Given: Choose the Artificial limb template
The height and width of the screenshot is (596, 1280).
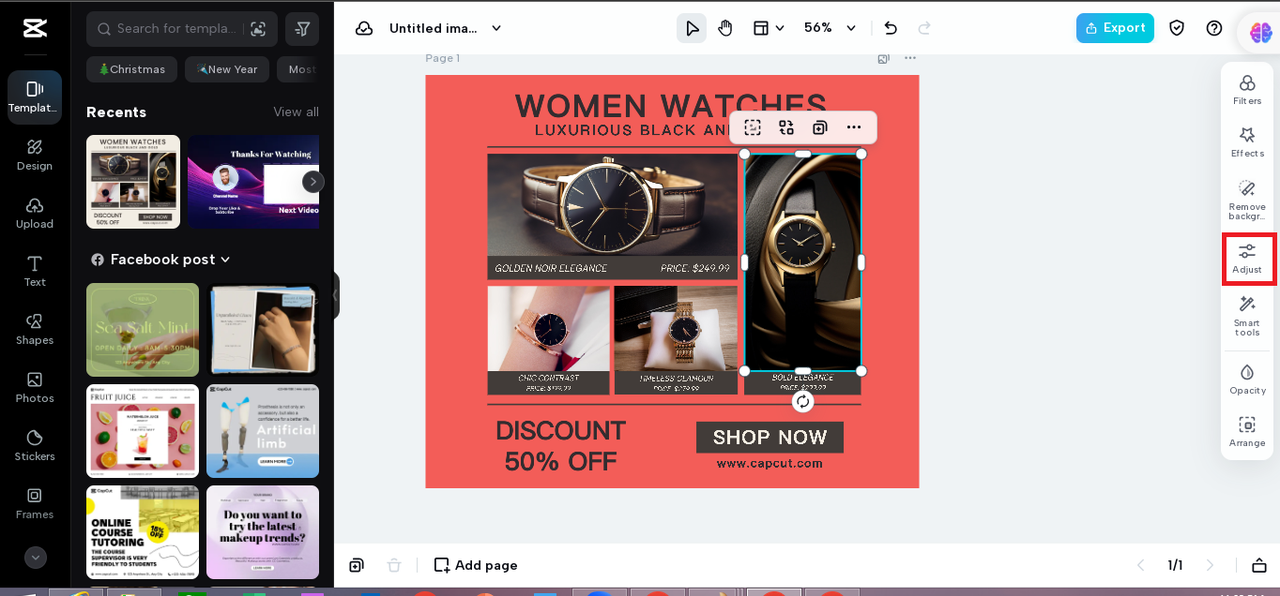Looking at the screenshot, I should (x=262, y=431).
